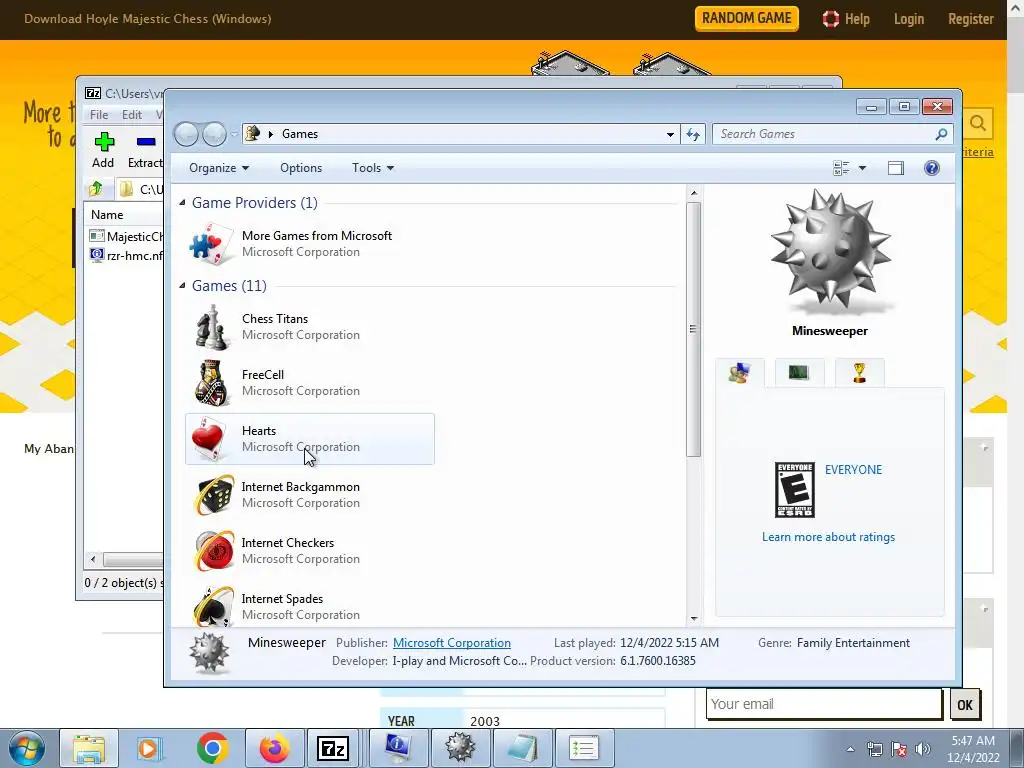Open the Edit menu in 7-Zip
This screenshot has width=1024, height=768.
[131, 115]
